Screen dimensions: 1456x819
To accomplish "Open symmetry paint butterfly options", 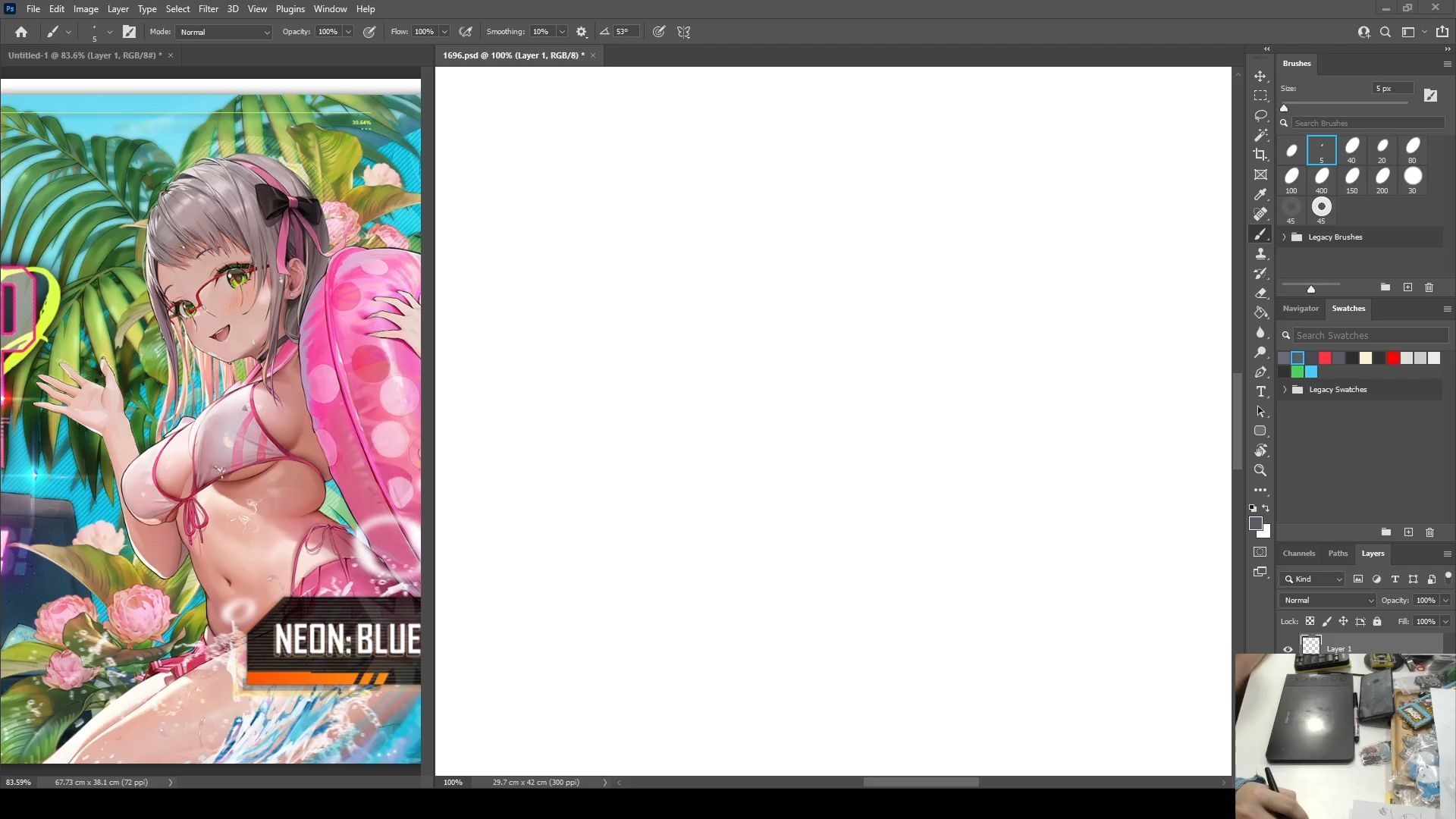I will click(x=684, y=32).
